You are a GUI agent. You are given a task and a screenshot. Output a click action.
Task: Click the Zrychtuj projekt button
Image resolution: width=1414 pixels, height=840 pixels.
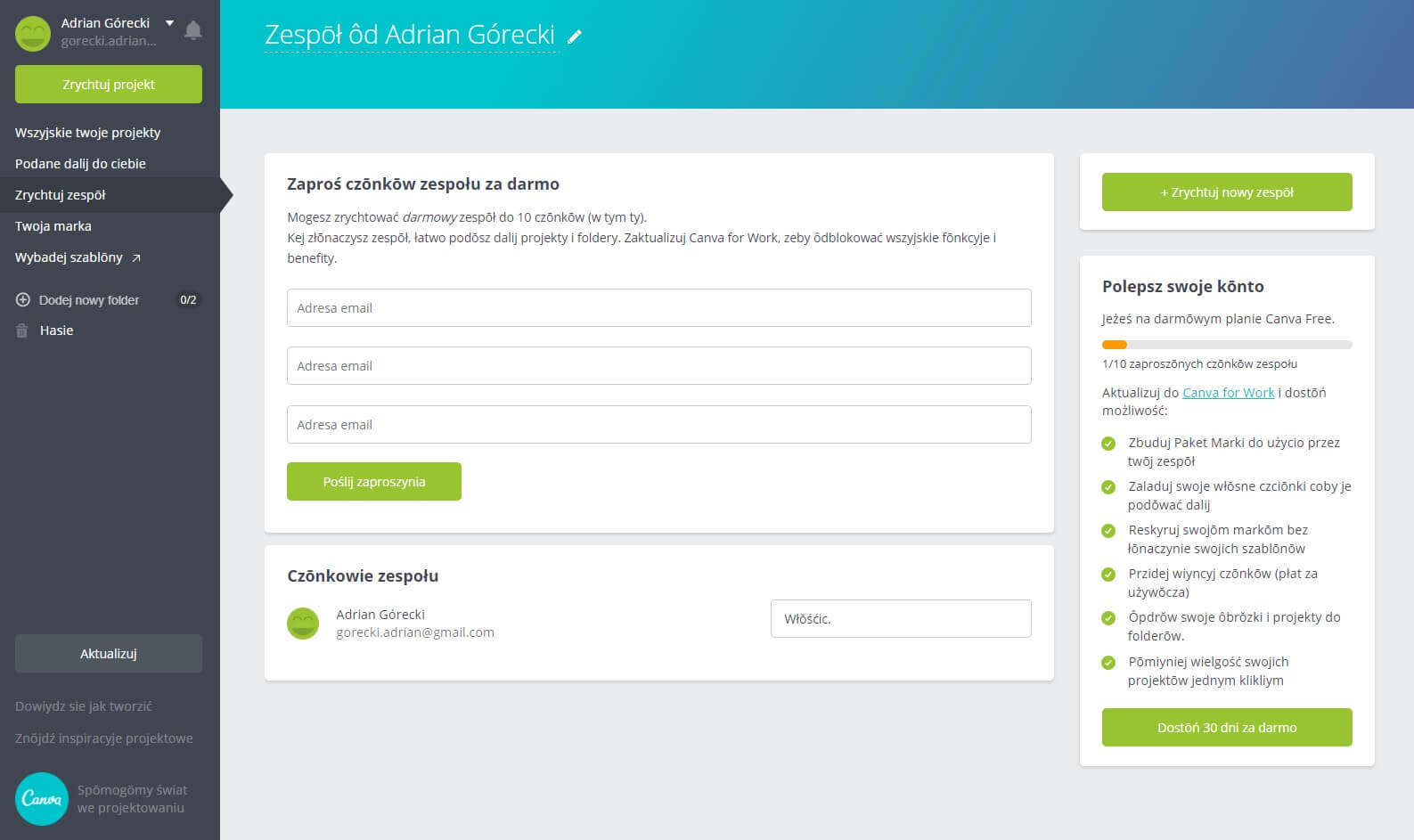(109, 85)
